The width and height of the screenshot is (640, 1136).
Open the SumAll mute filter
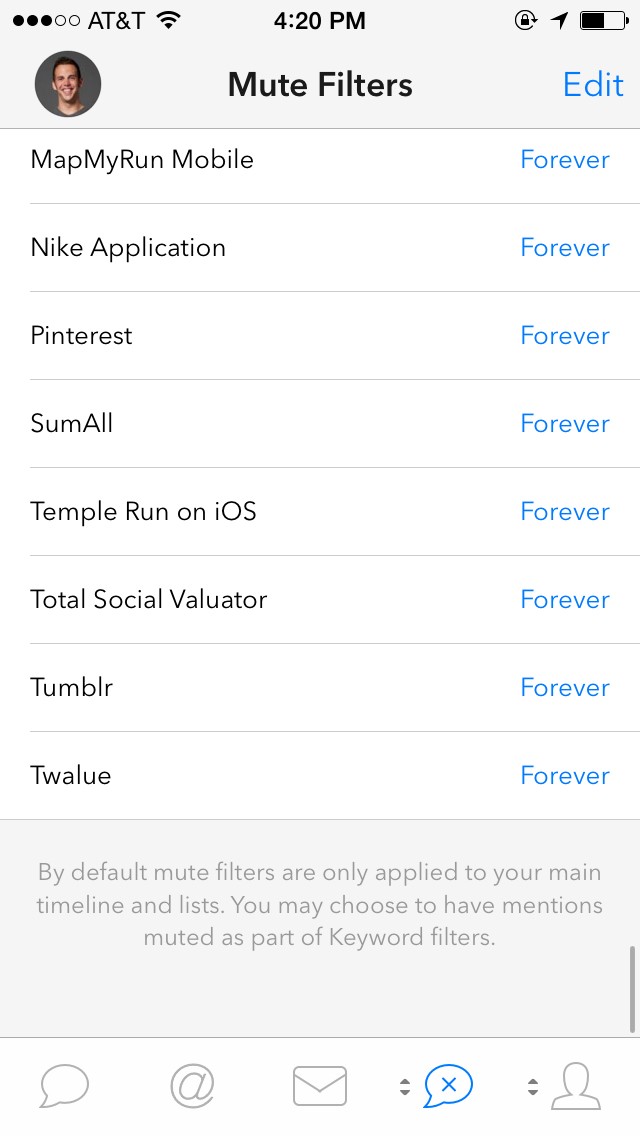[320, 424]
